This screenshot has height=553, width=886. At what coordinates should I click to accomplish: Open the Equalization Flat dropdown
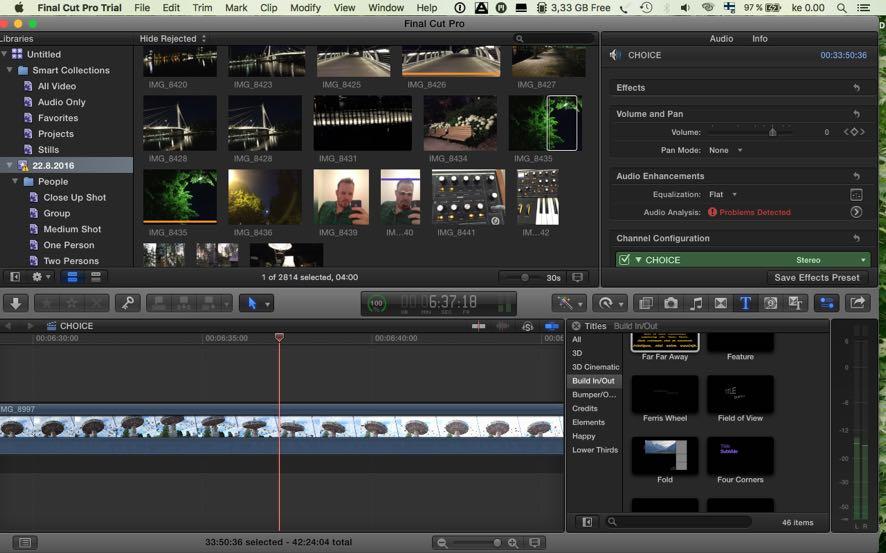click(723, 194)
